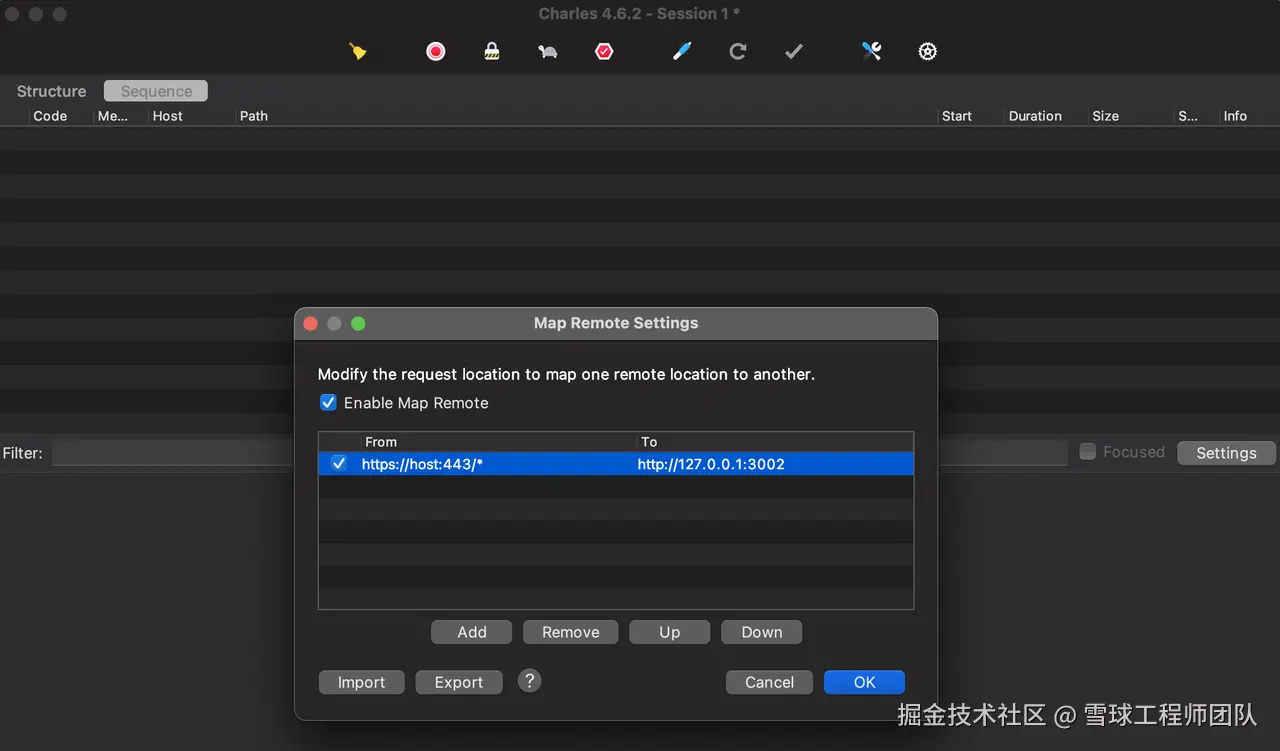Uncheck Enable Map Remote checkbox
The width and height of the screenshot is (1280, 751).
[328, 403]
